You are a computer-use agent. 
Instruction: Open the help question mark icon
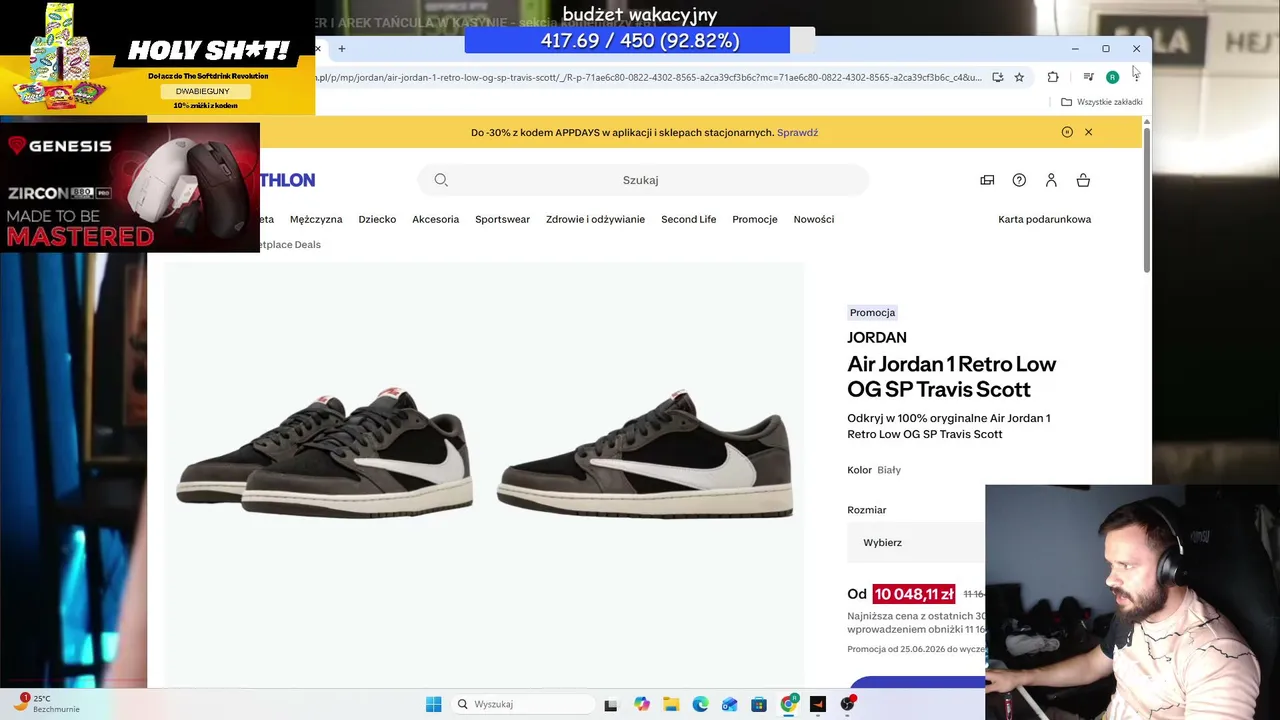[1019, 180]
